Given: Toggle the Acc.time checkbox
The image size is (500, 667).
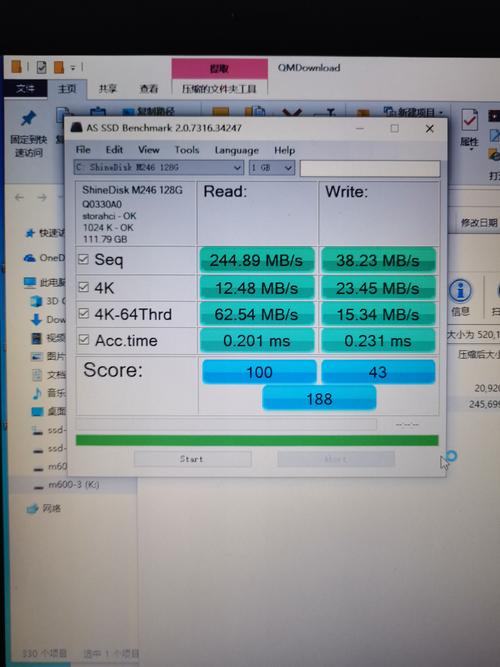Looking at the screenshot, I should click(84, 339).
